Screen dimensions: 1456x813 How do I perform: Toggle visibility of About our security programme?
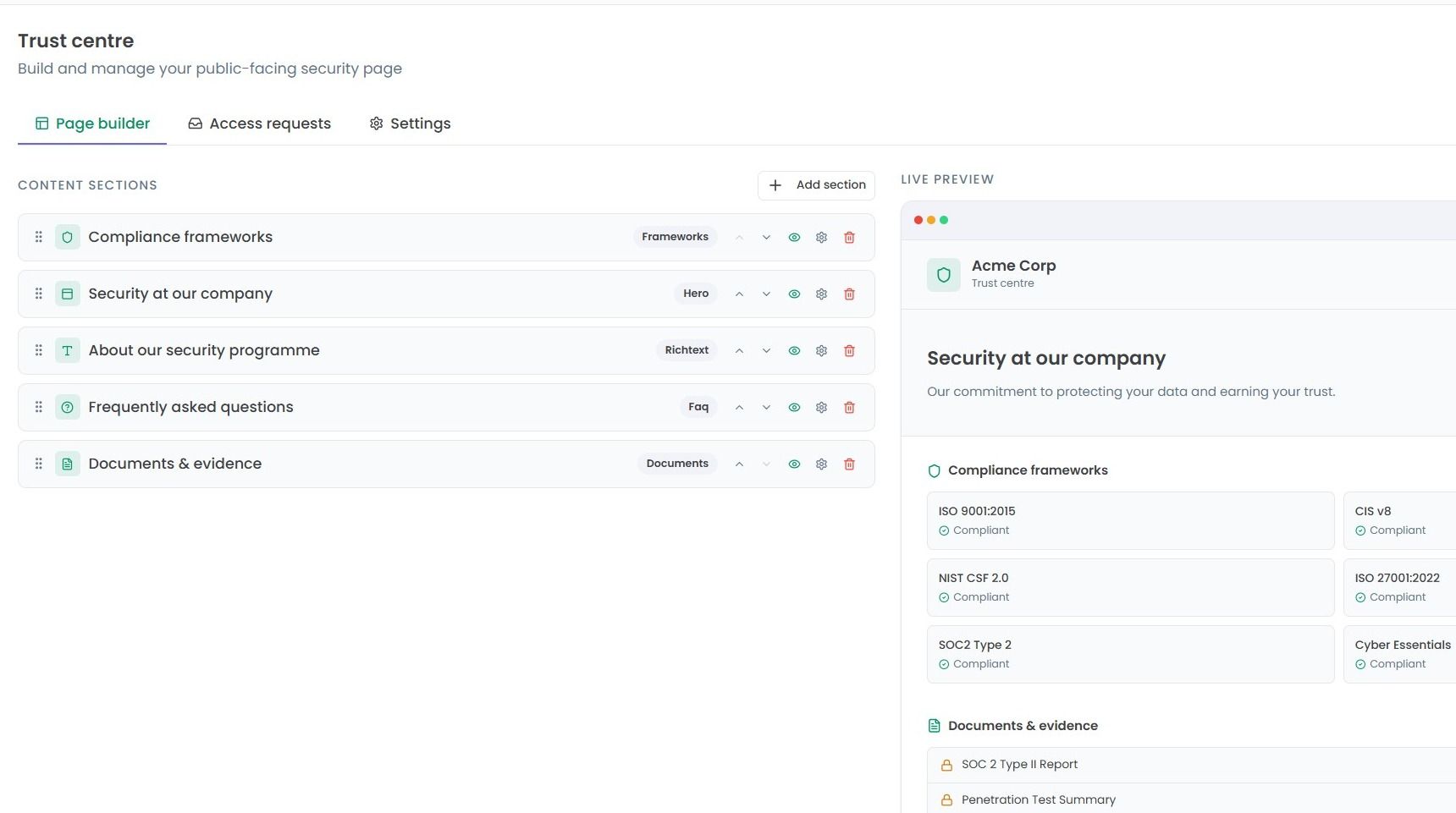[794, 351]
